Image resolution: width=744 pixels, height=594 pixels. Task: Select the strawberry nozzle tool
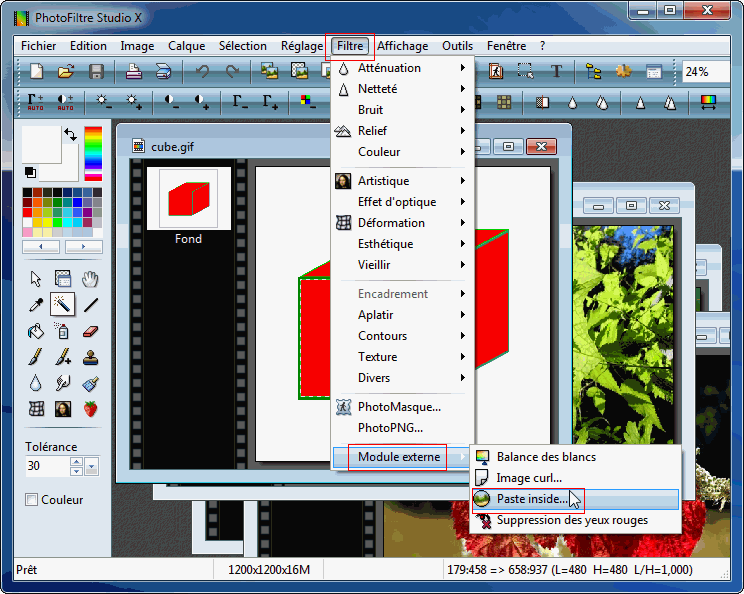[90, 408]
